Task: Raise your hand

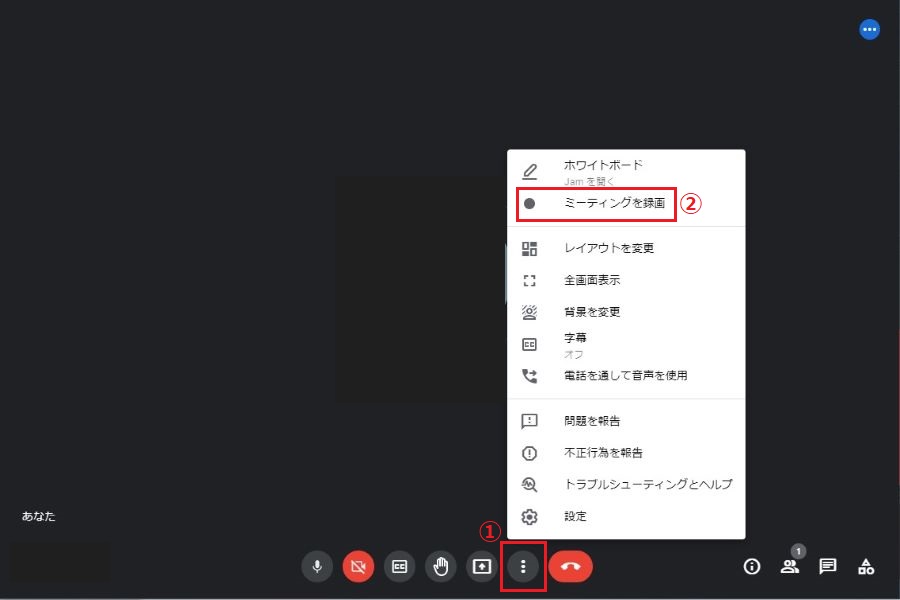Action: click(440, 566)
